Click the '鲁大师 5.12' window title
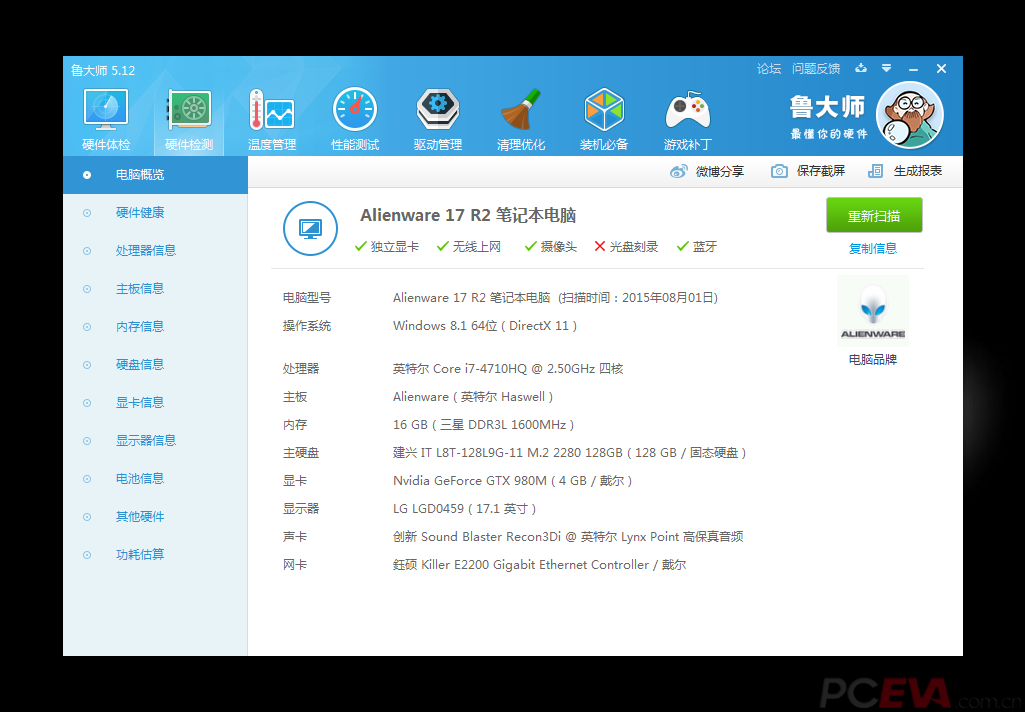Viewport: 1025px width, 712px height. pos(103,71)
